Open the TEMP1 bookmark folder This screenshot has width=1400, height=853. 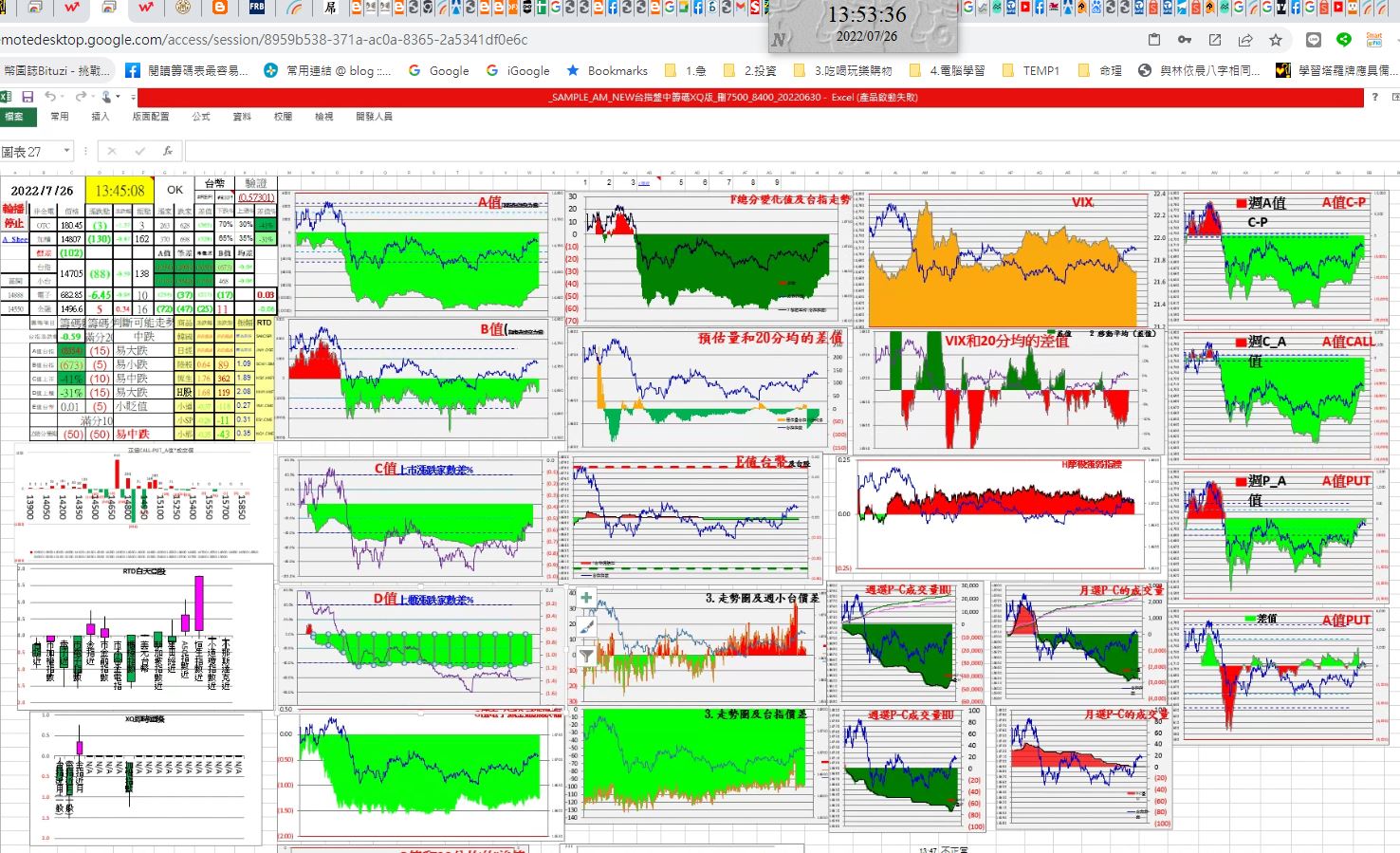tap(1030, 70)
